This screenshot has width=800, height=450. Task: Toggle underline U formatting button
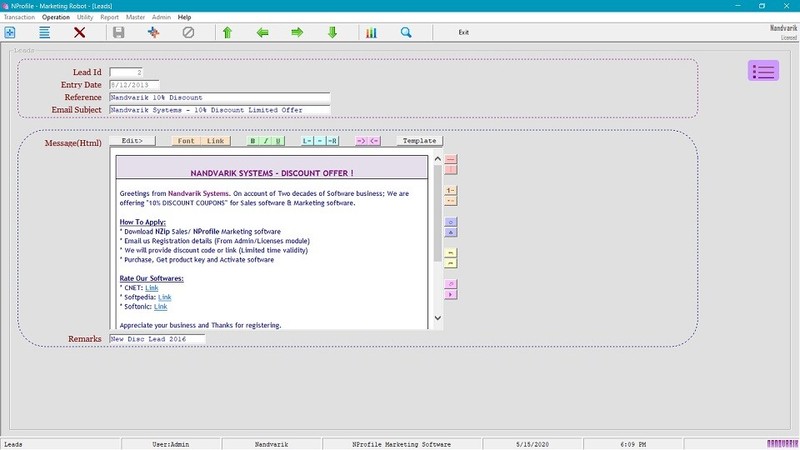(x=278, y=141)
